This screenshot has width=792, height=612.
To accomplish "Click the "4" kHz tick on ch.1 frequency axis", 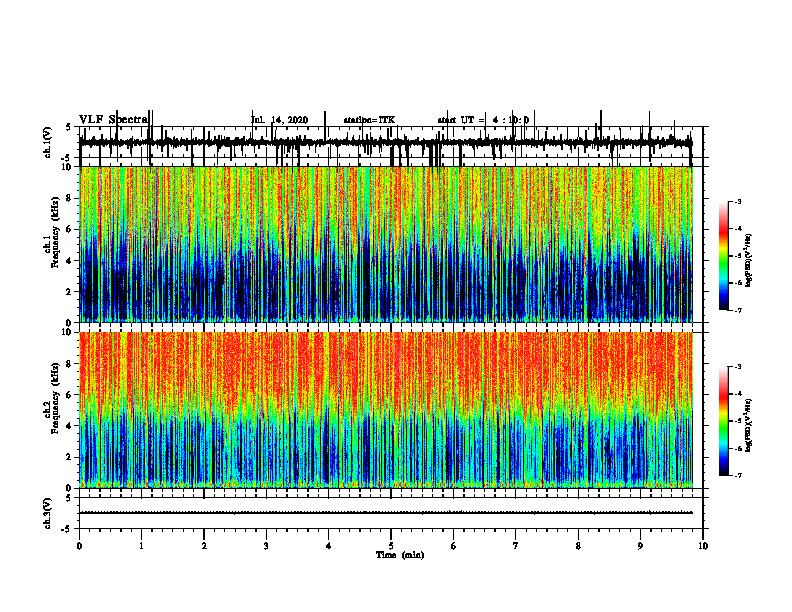I will pos(69,261).
